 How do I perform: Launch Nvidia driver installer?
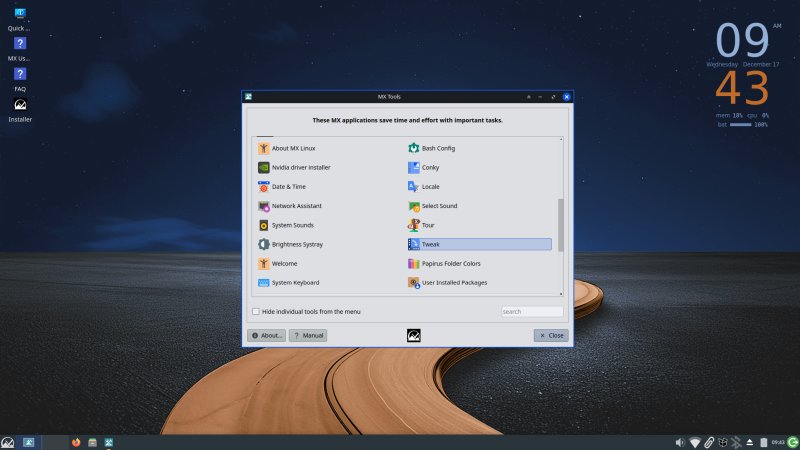294,167
